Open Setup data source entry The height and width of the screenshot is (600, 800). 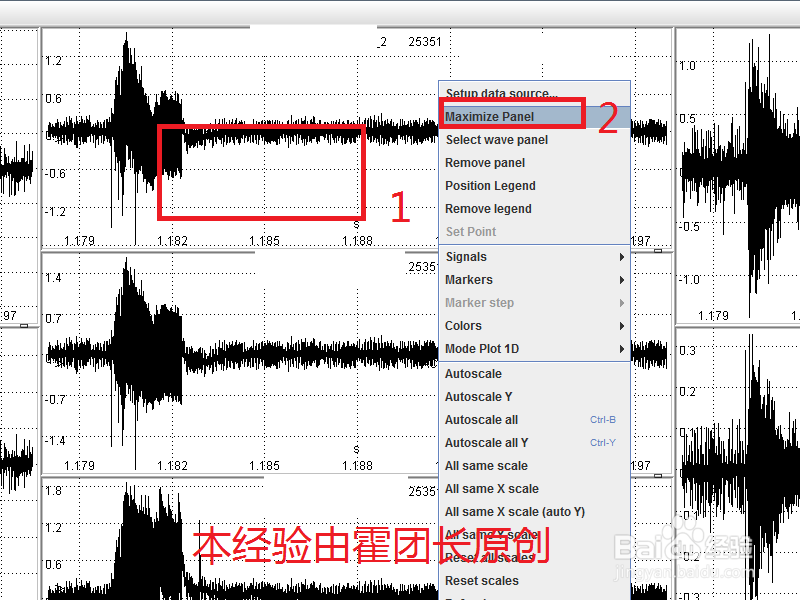(534, 94)
